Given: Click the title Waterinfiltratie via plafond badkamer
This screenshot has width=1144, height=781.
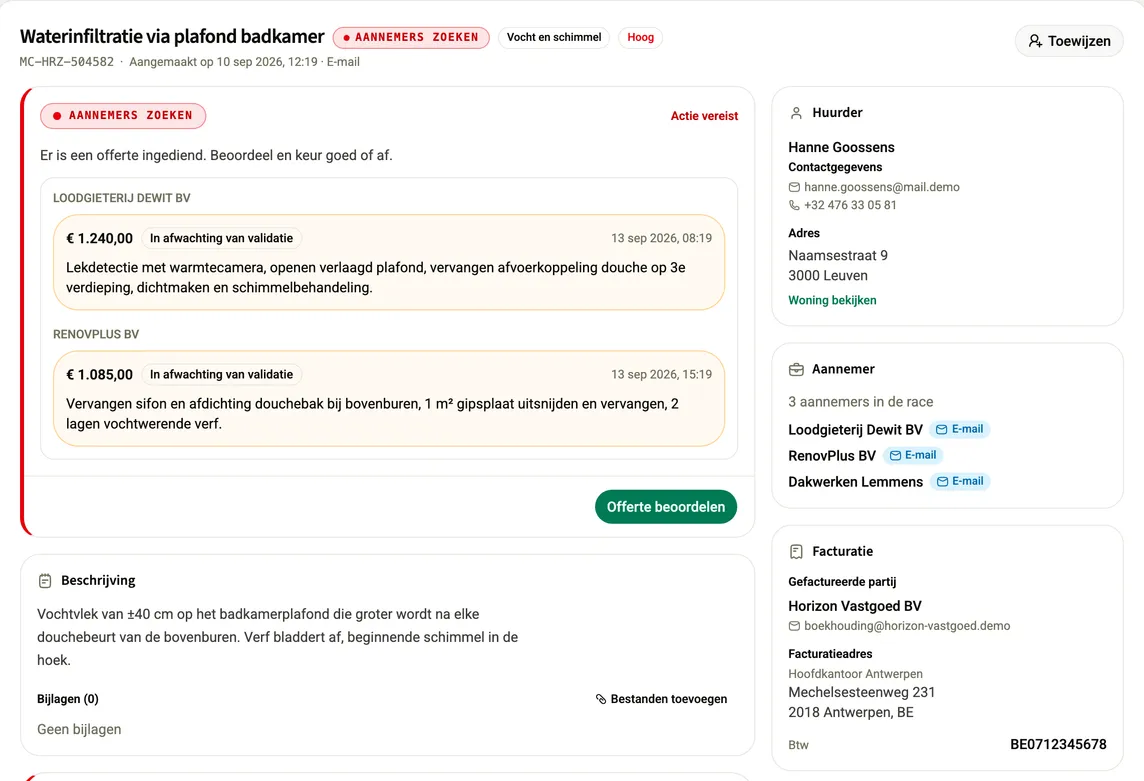Looking at the screenshot, I should [x=172, y=36].
